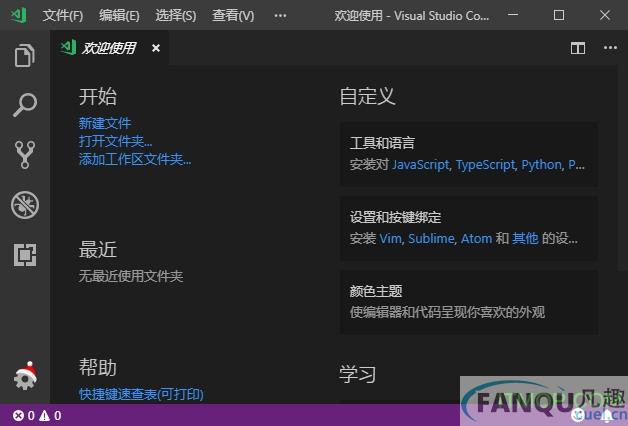Viewport: 628px width, 426px height.
Task: Open the 查看(V) menu
Action: click(x=233, y=16)
